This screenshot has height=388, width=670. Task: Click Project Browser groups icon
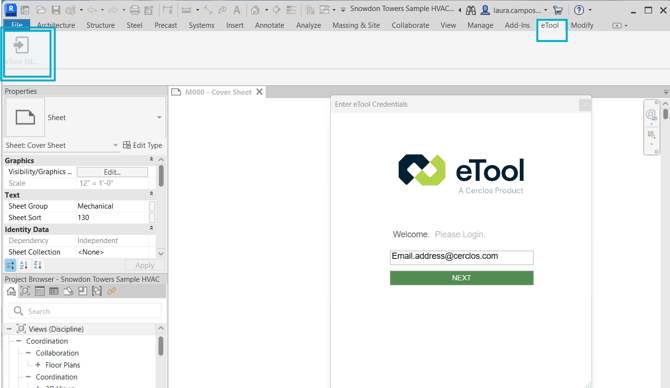coord(97,291)
